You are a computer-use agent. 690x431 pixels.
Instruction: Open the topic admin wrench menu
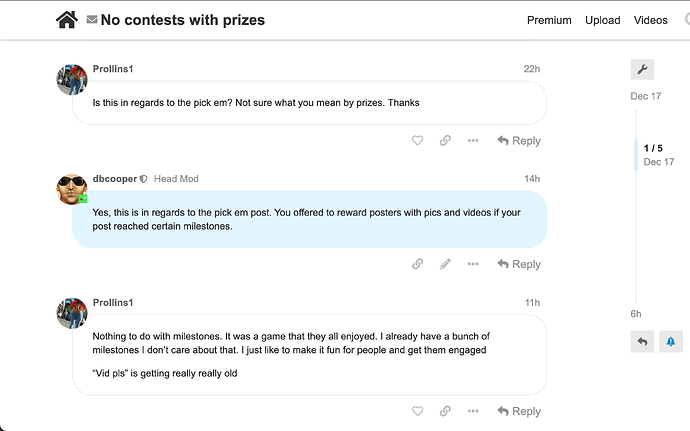(642, 69)
